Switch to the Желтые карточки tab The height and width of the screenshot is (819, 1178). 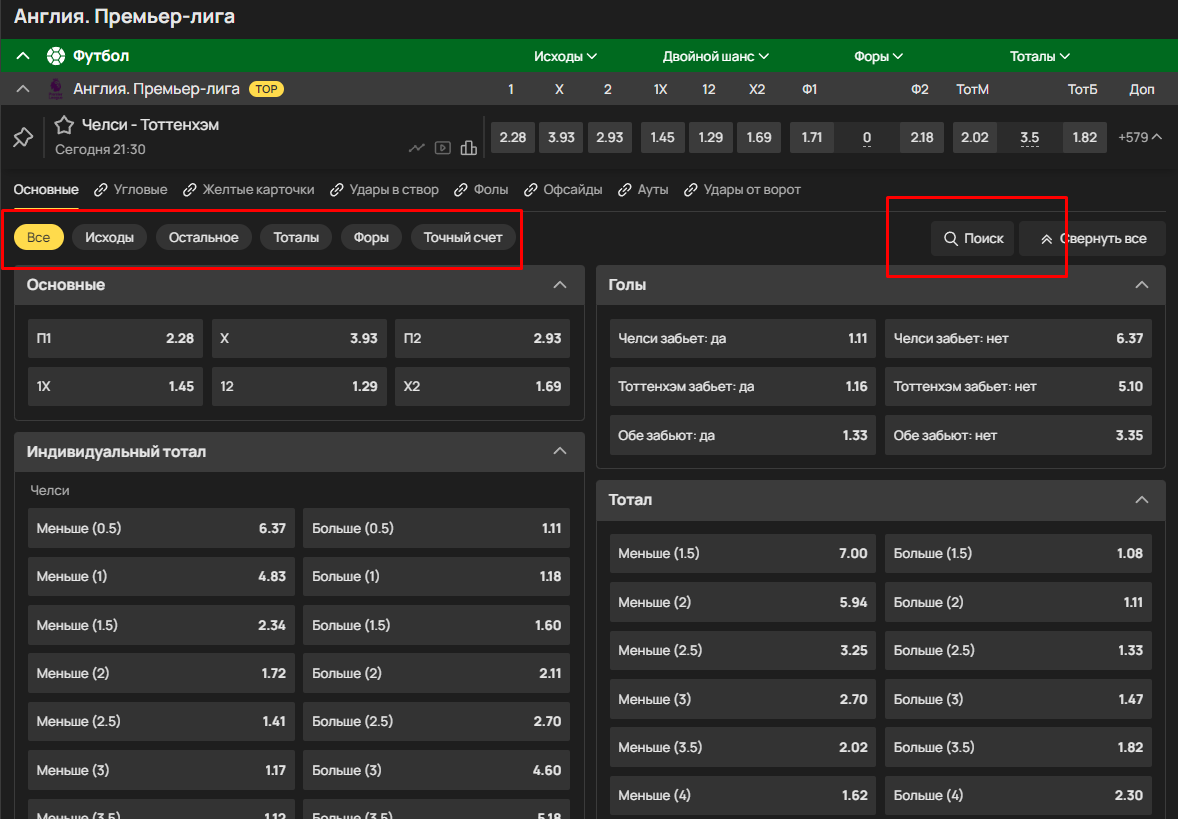click(249, 189)
